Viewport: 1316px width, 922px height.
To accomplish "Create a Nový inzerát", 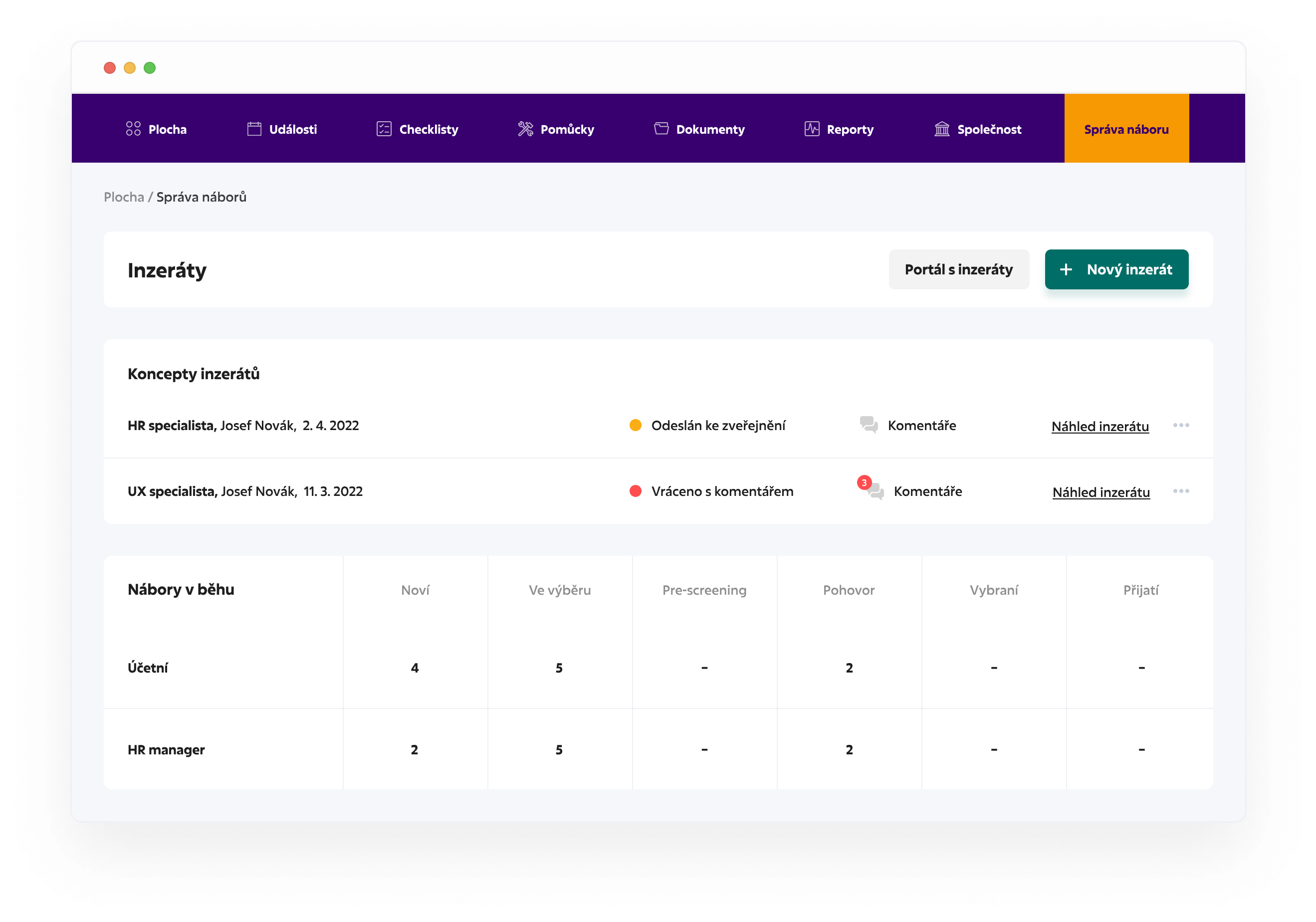I will coord(1116,269).
